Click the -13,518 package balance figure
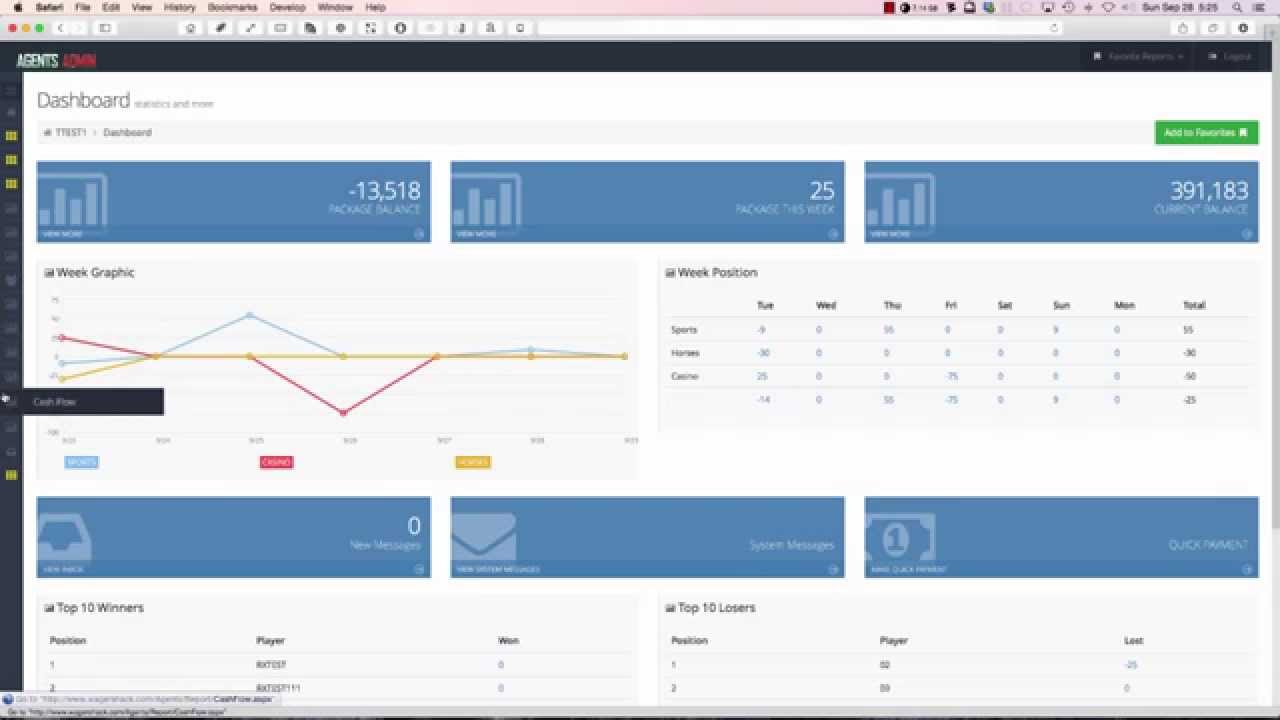The width and height of the screenshot is (1280, 720). point(384,190)
